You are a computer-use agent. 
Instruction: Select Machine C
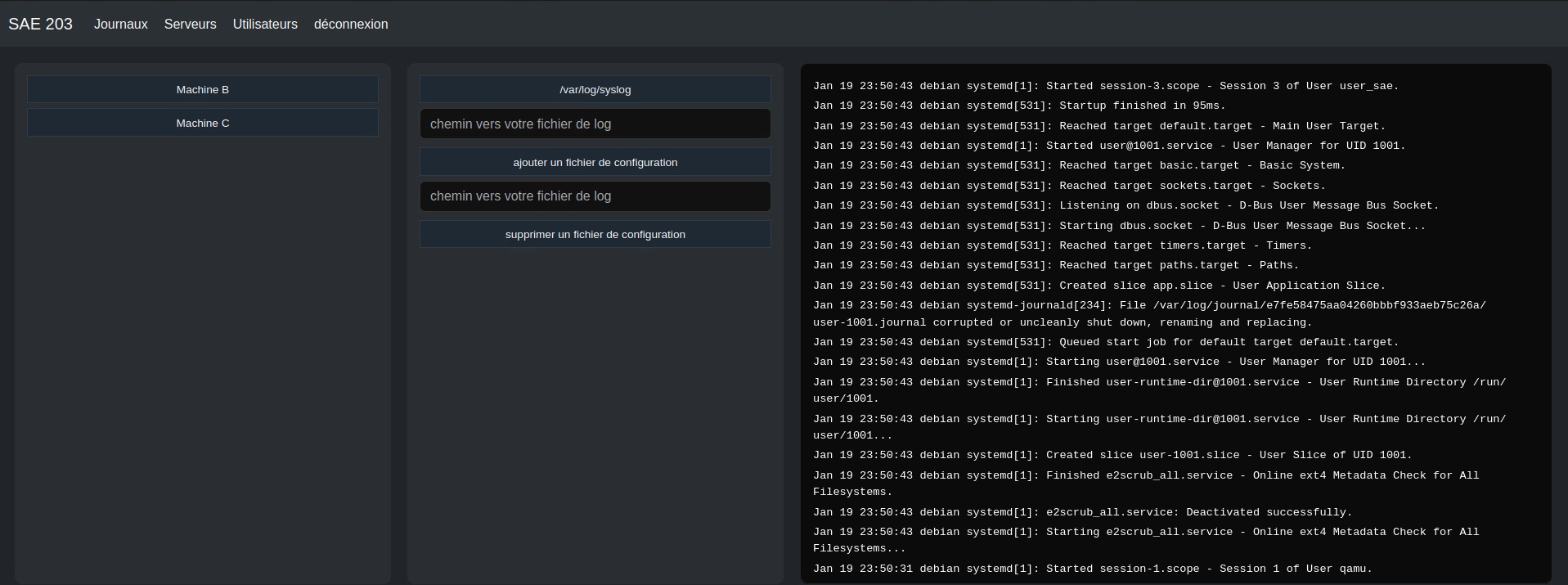203,123
